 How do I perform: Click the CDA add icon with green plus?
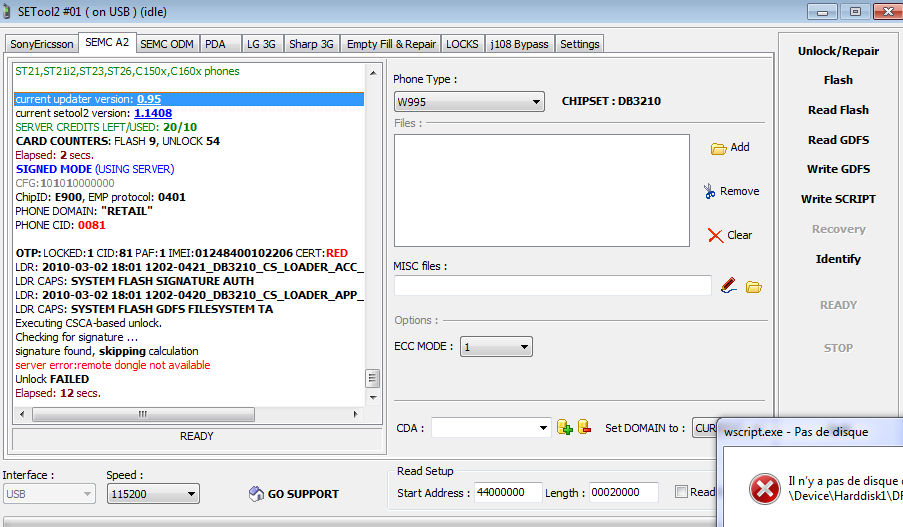coord(564,427)
